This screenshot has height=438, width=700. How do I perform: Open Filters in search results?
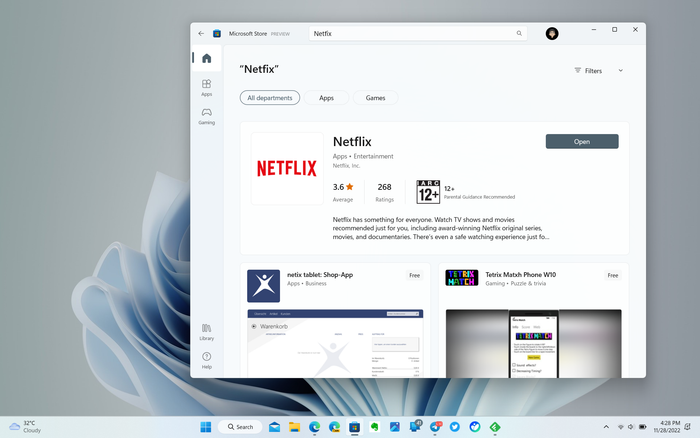click(588, 71)
